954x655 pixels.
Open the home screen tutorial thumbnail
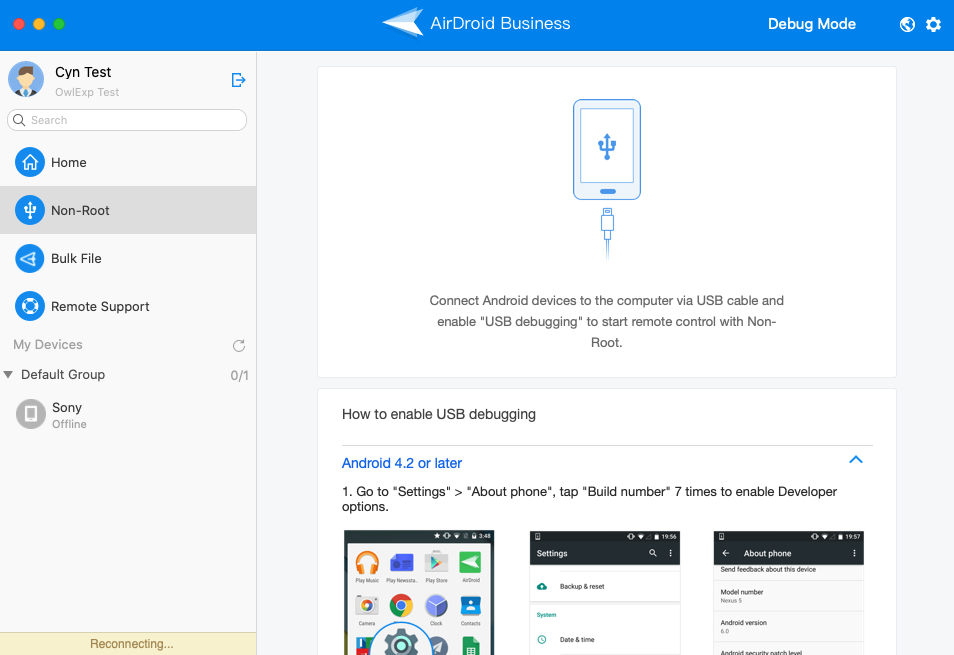pos(419,592)
